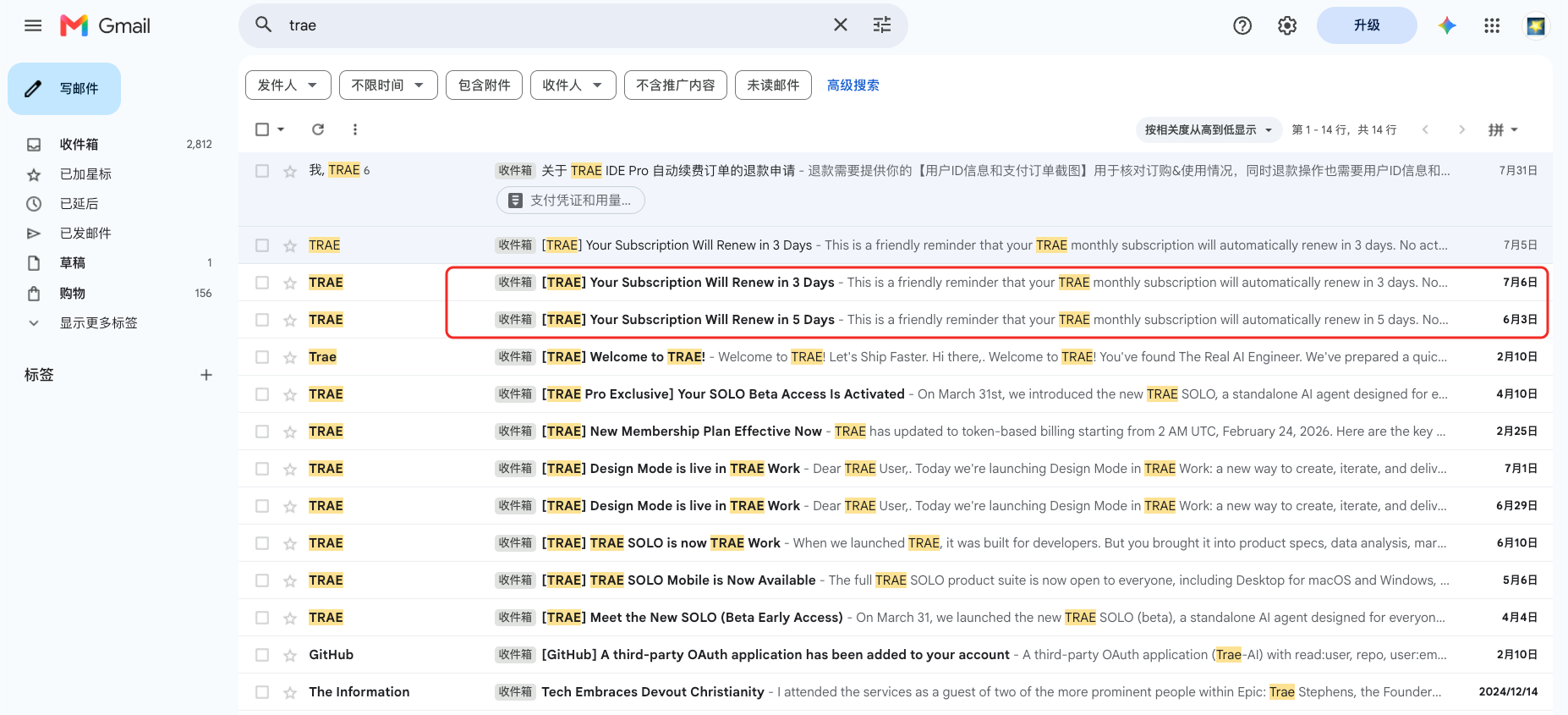Star the TRAE email dated 7月5日
The height and width of the screenshot is (715, 1568).
point(290,245)
